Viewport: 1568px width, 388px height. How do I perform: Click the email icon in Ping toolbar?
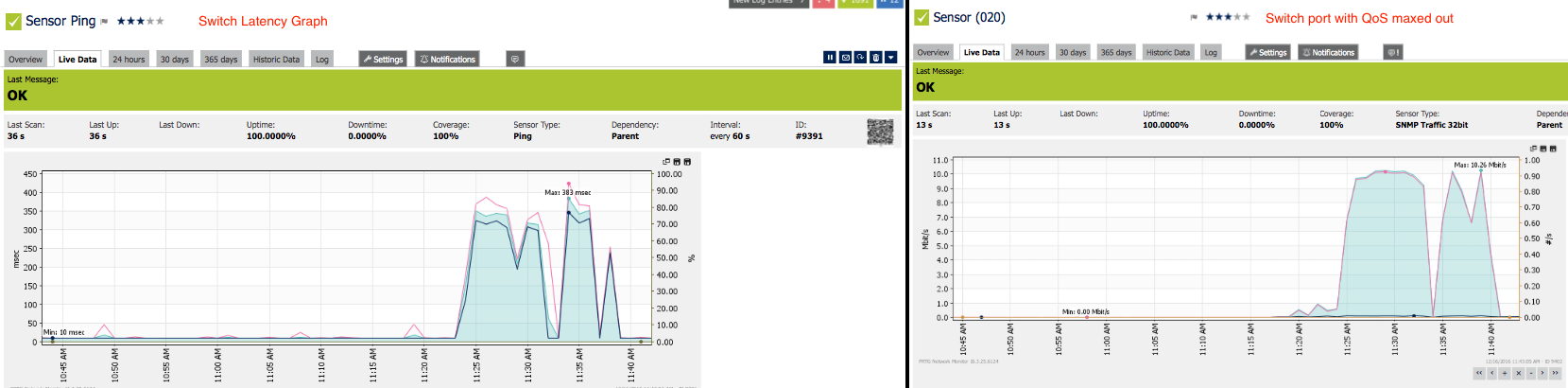845,58
